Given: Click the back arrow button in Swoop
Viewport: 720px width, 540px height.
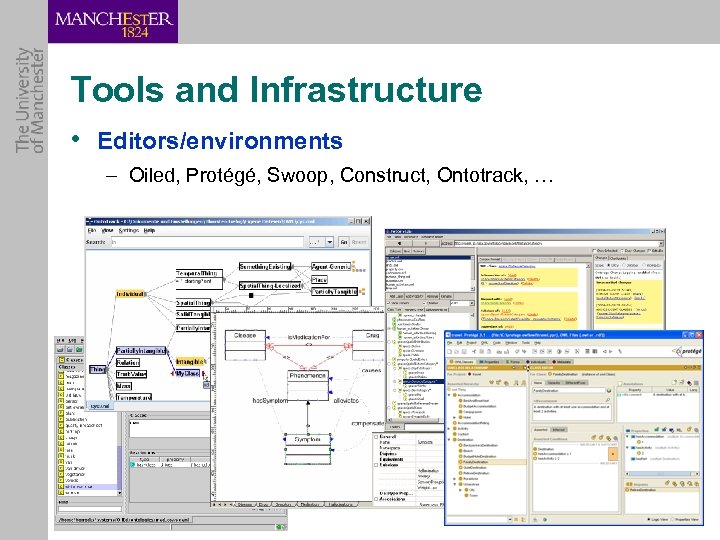Looking at the screenshot, I should (399, 243).
